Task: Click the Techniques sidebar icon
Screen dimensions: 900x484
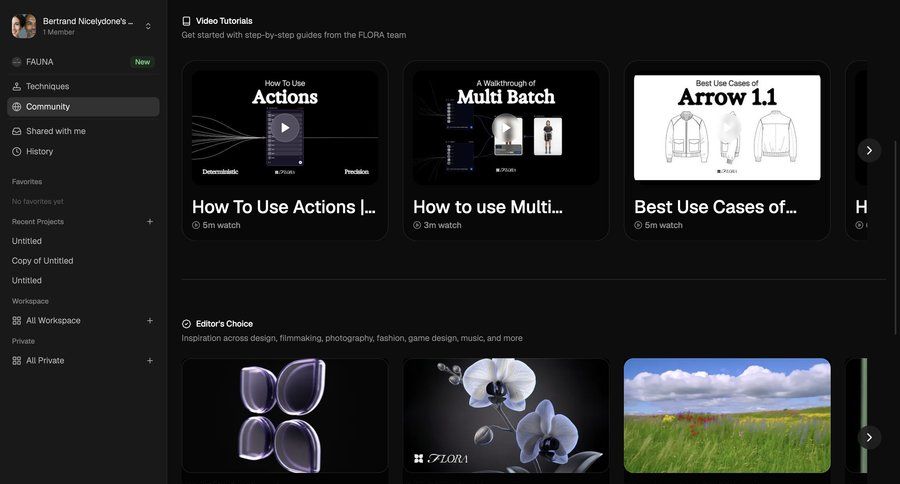Action: click(17, 86)
